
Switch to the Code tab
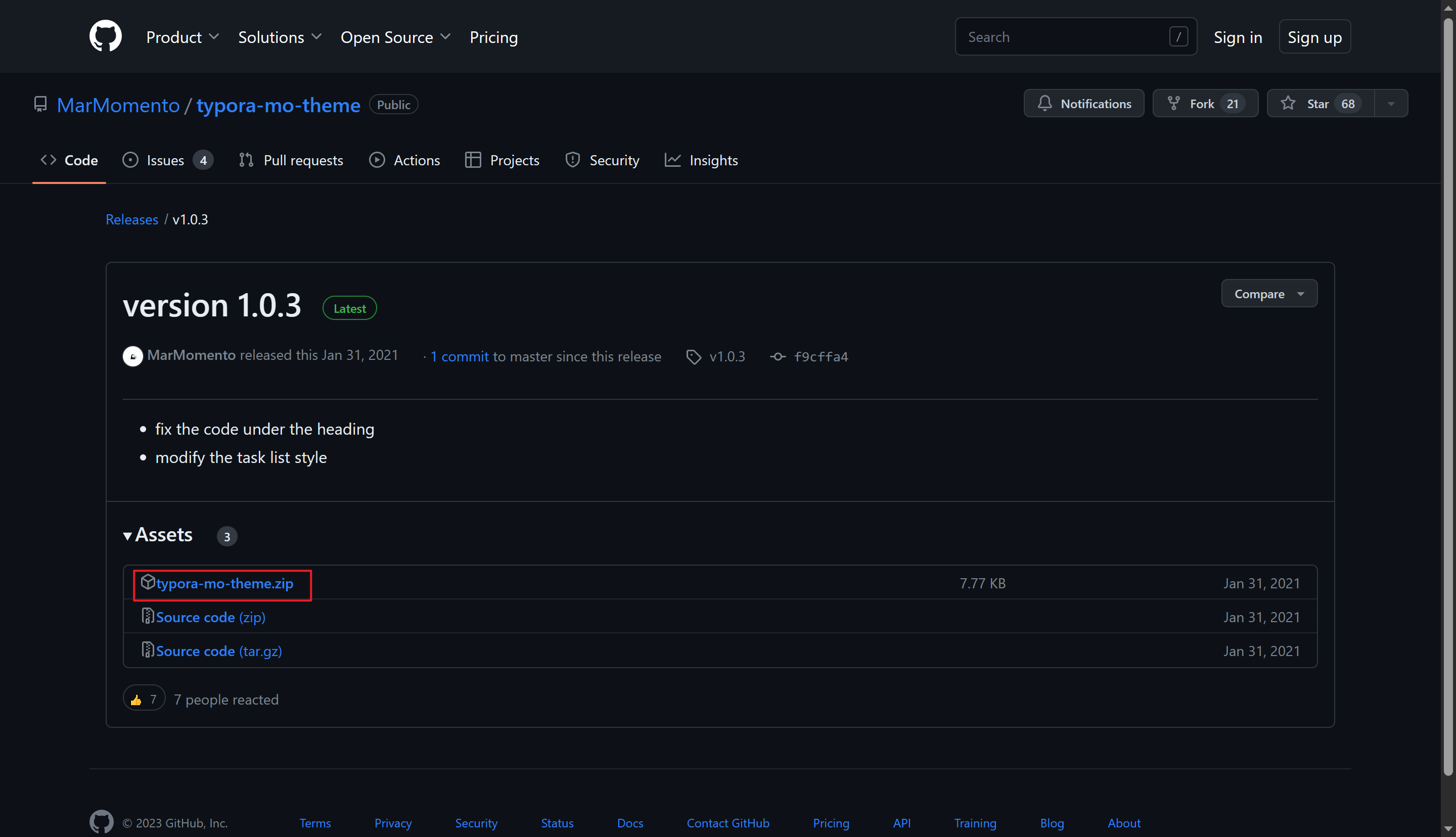tap(69, 160)
